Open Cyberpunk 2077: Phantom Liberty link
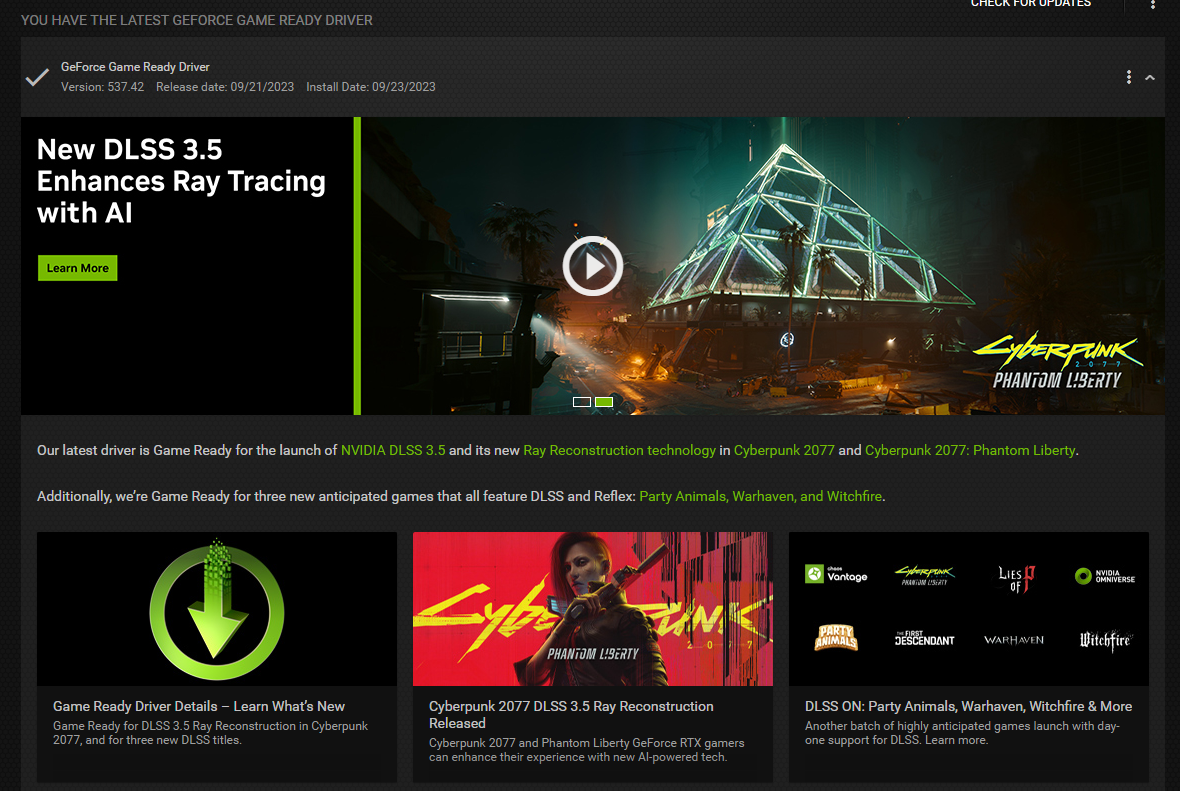This screenshot has height=791, width=1180. pyautogui.click(x=970, y=450)
